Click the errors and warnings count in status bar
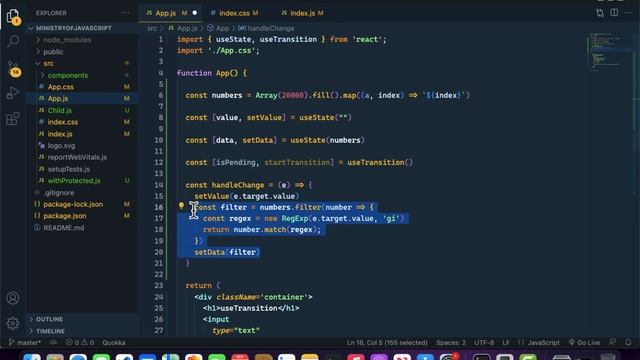The image size is (640, 360). tap(80, 342)
